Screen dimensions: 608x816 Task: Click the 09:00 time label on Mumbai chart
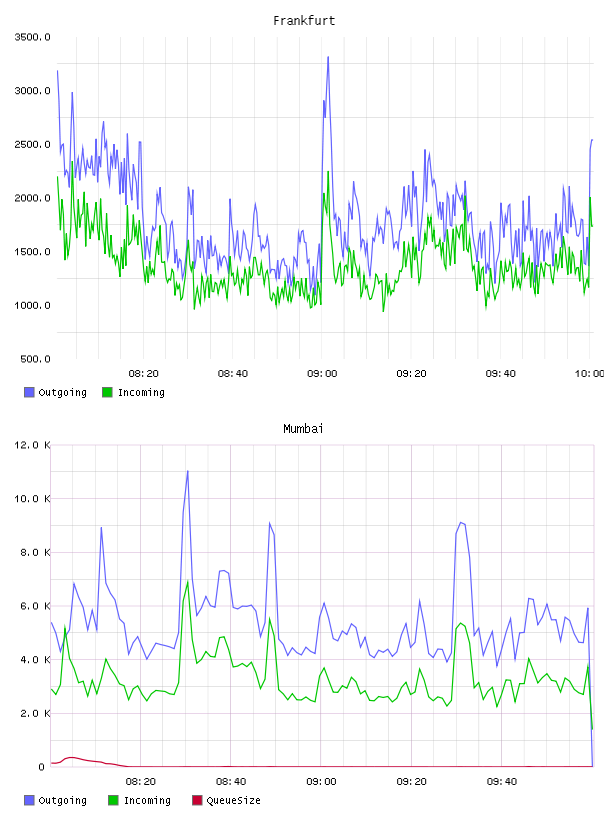pyautogui.click(x=321, y=782)
